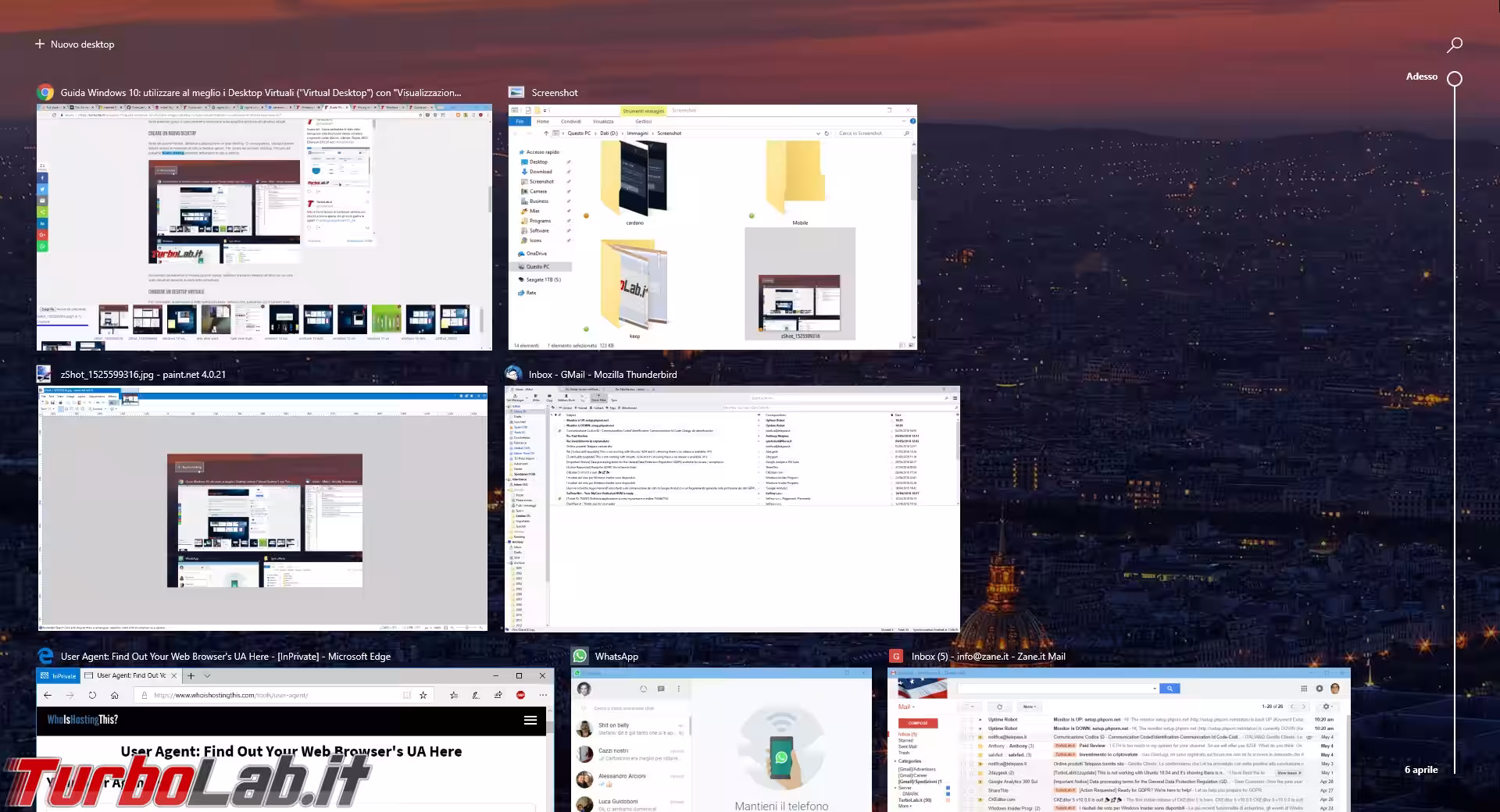
Task: Select the paint.net zShot_1525599316.jpg window preview
Action: point(262,507)
